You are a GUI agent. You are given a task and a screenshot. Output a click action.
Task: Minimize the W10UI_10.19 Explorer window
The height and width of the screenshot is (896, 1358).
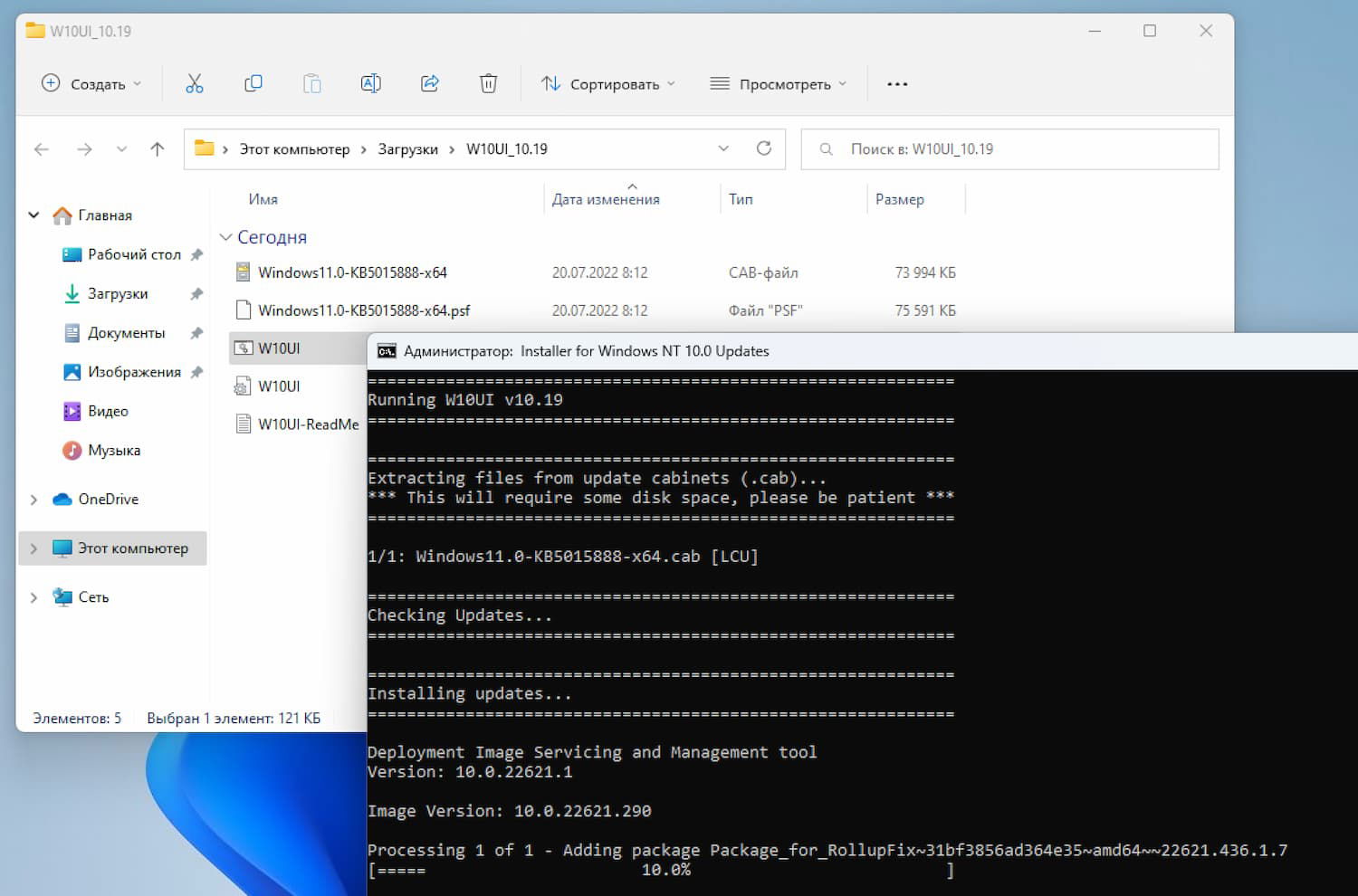pos(1095,31)
